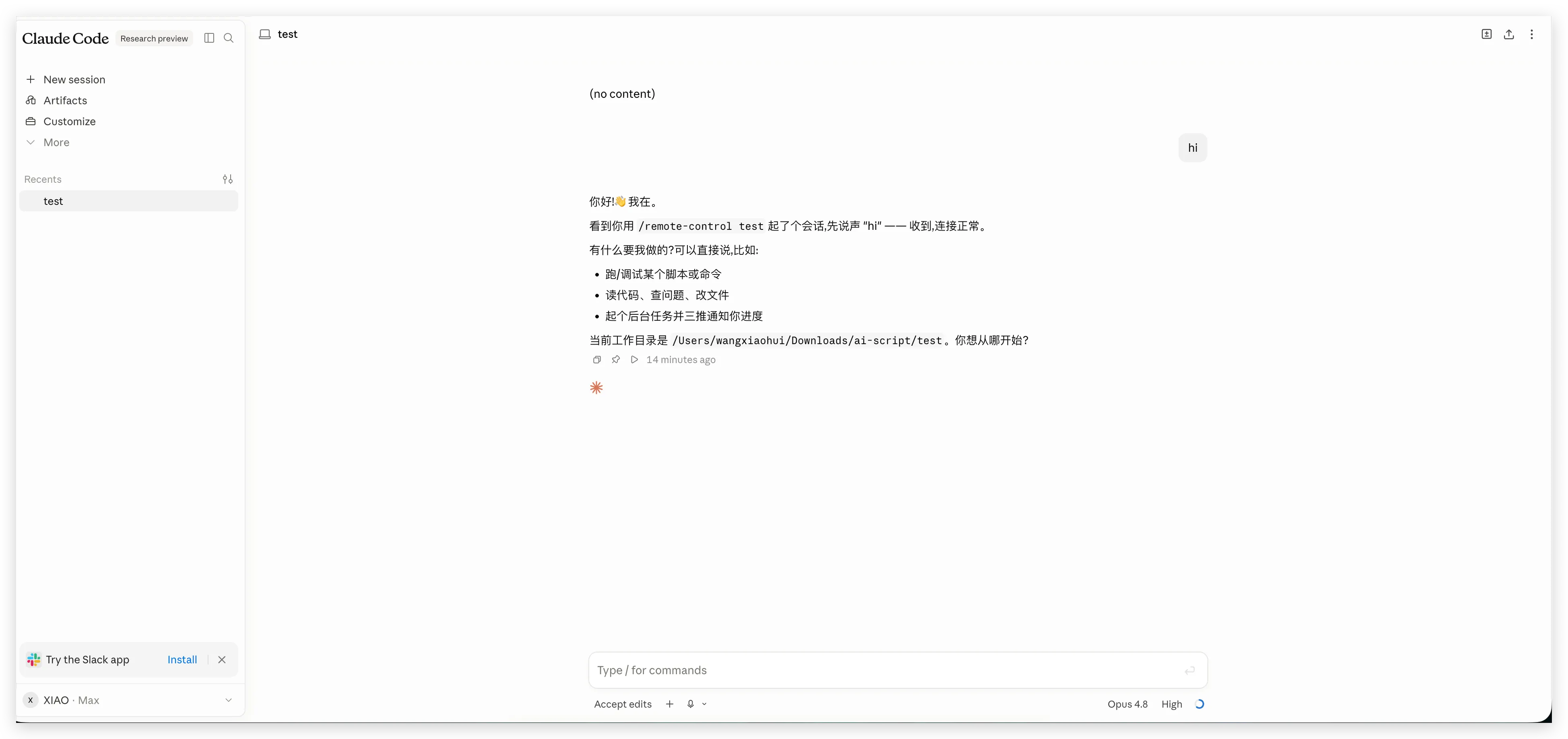This screenshot has width=1568, height=739.
Task: Share the session via upload icon
Action: (1509, 34)
